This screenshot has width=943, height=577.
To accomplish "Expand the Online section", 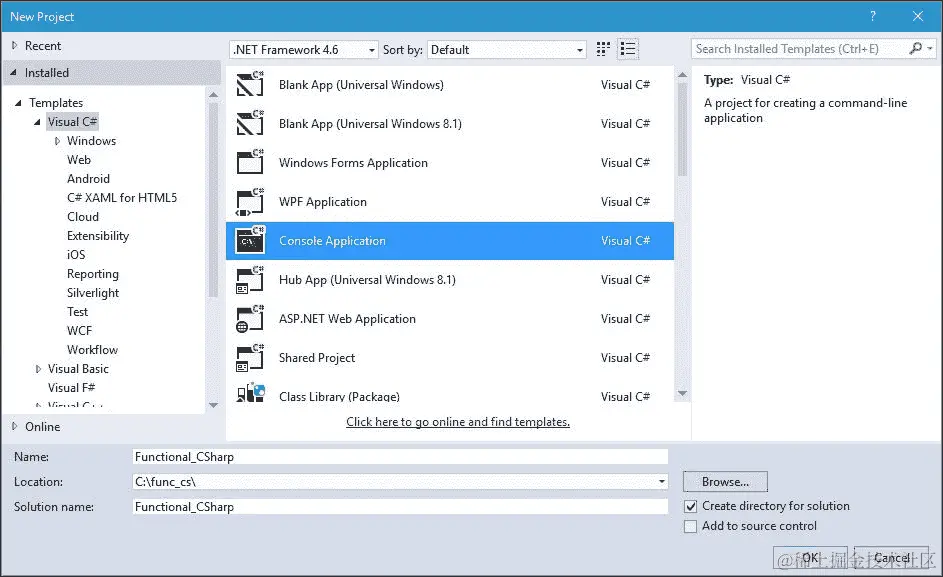I will [14, 426].
